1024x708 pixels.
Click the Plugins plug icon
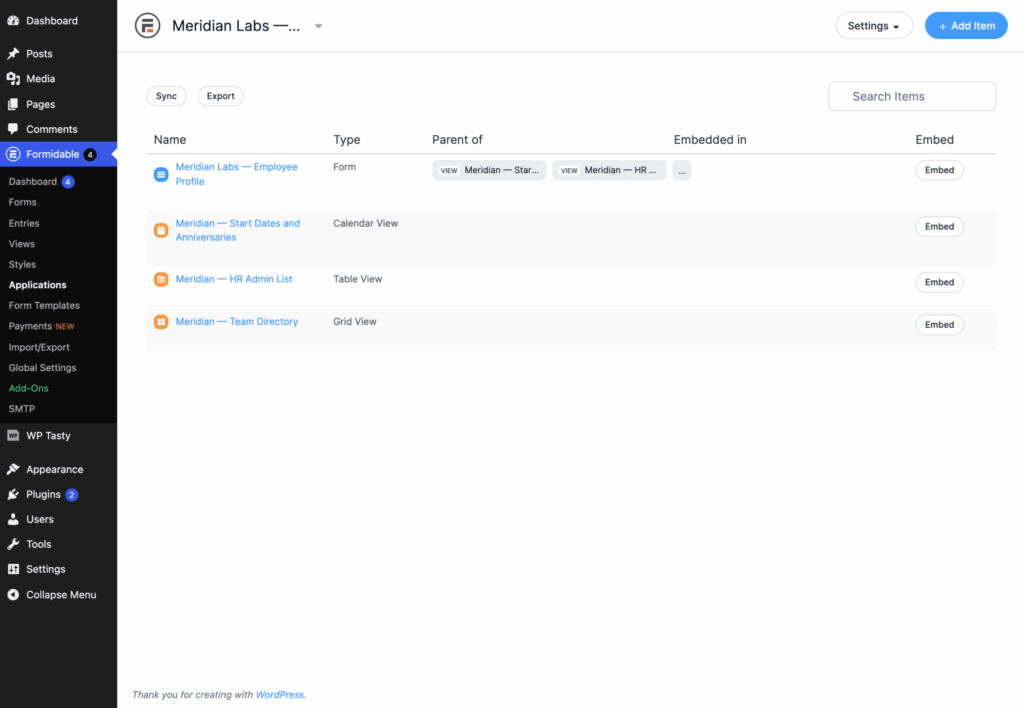[x=13, y=494]
